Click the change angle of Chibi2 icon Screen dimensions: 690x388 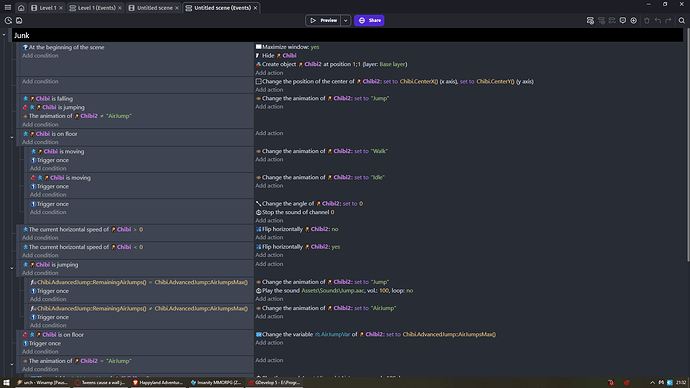258,204
